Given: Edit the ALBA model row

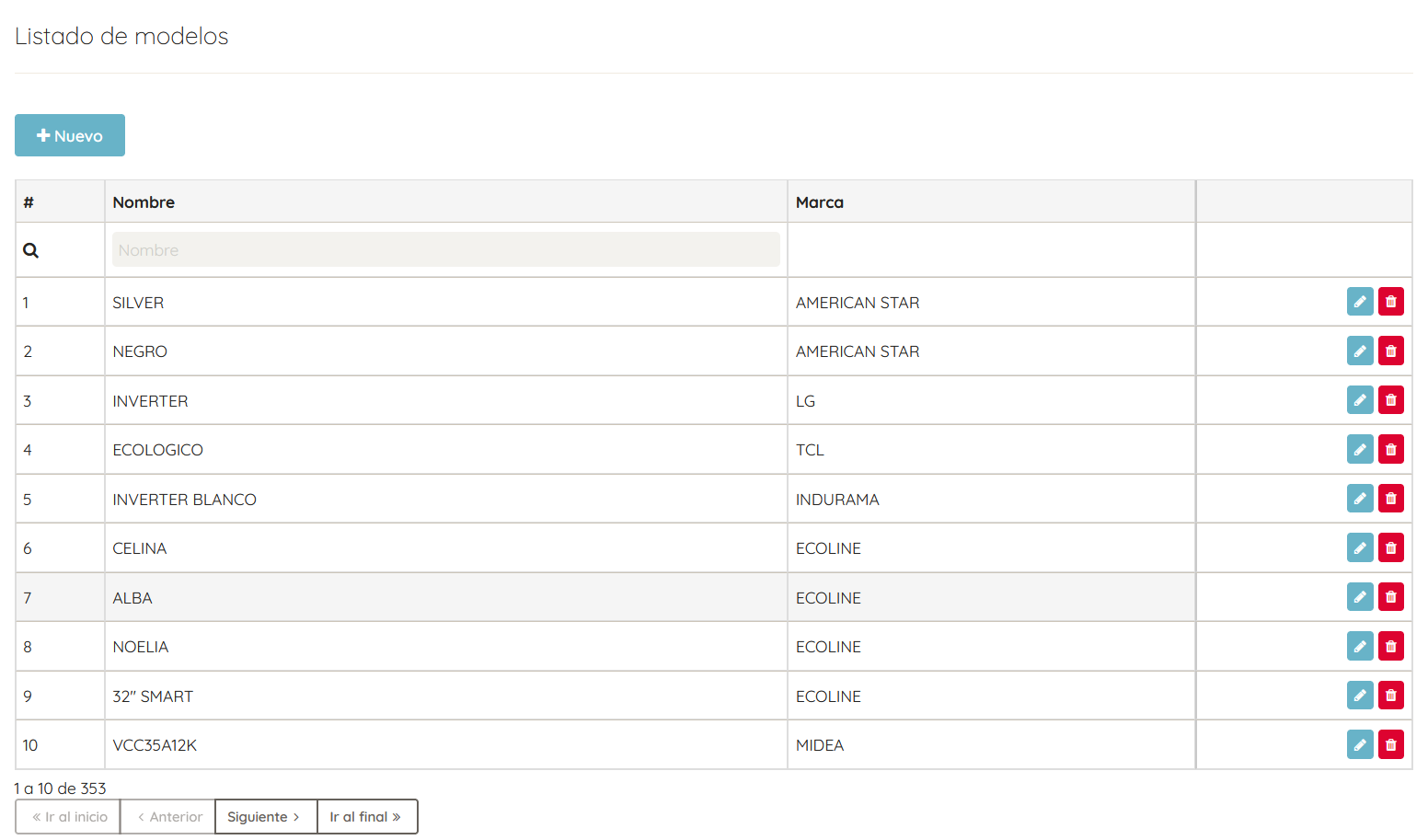Looking at the screenshot, I should (x=1360, y=597).
